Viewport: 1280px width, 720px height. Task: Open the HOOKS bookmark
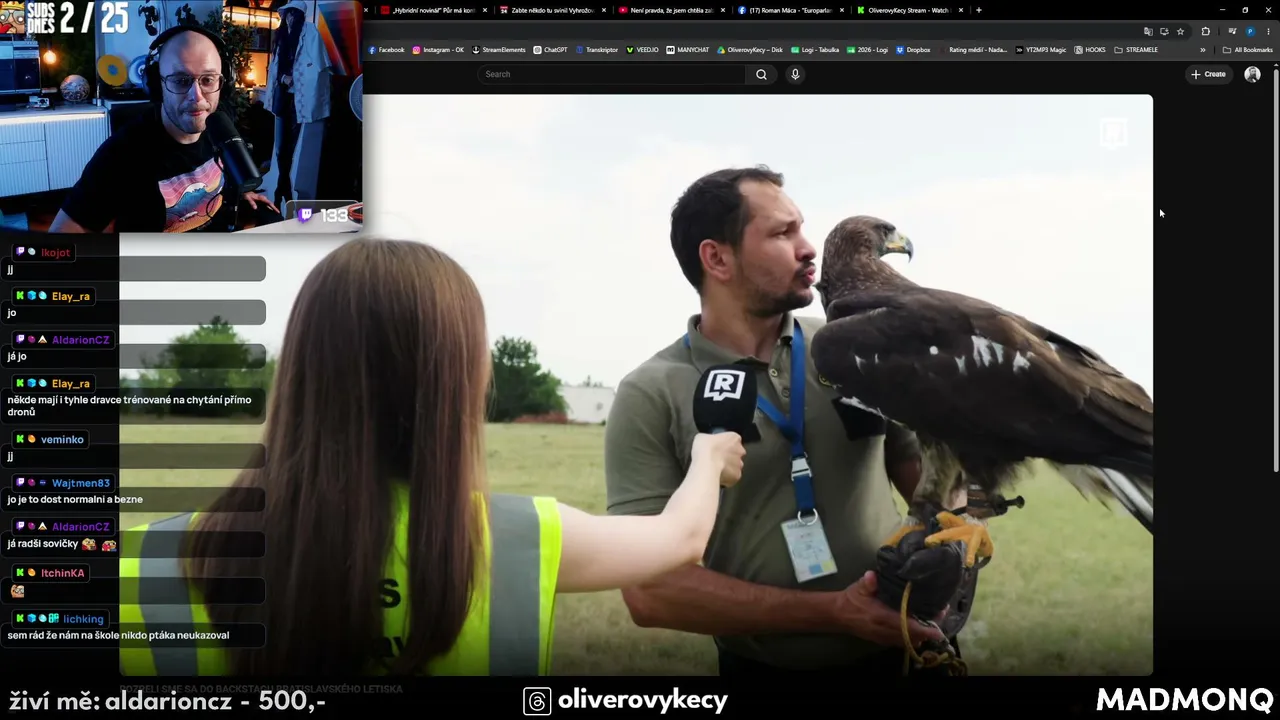(1090, 50)
